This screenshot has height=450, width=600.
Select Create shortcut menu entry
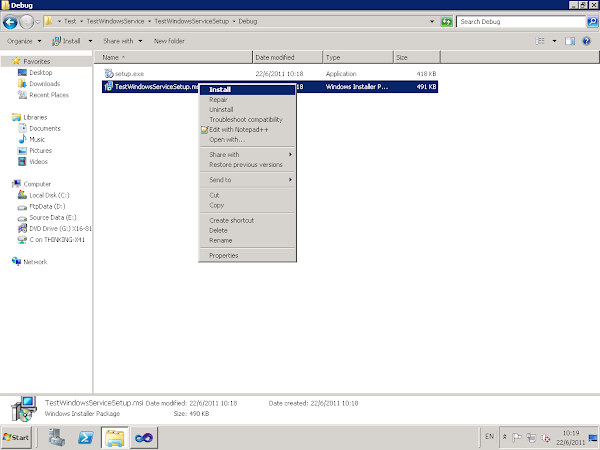pyautogui.click(x=248, y=220)
